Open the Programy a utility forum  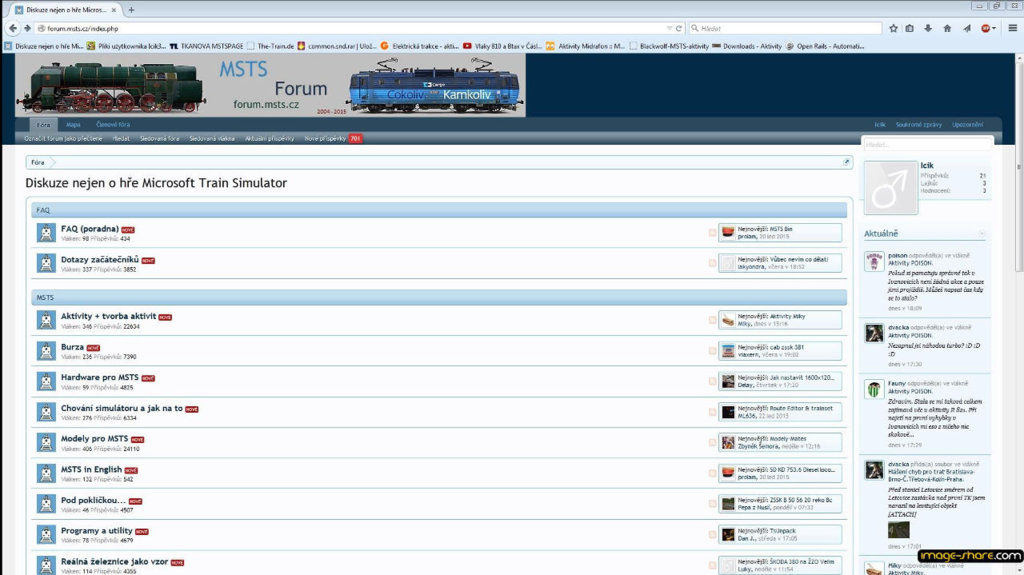pos(97,531)
